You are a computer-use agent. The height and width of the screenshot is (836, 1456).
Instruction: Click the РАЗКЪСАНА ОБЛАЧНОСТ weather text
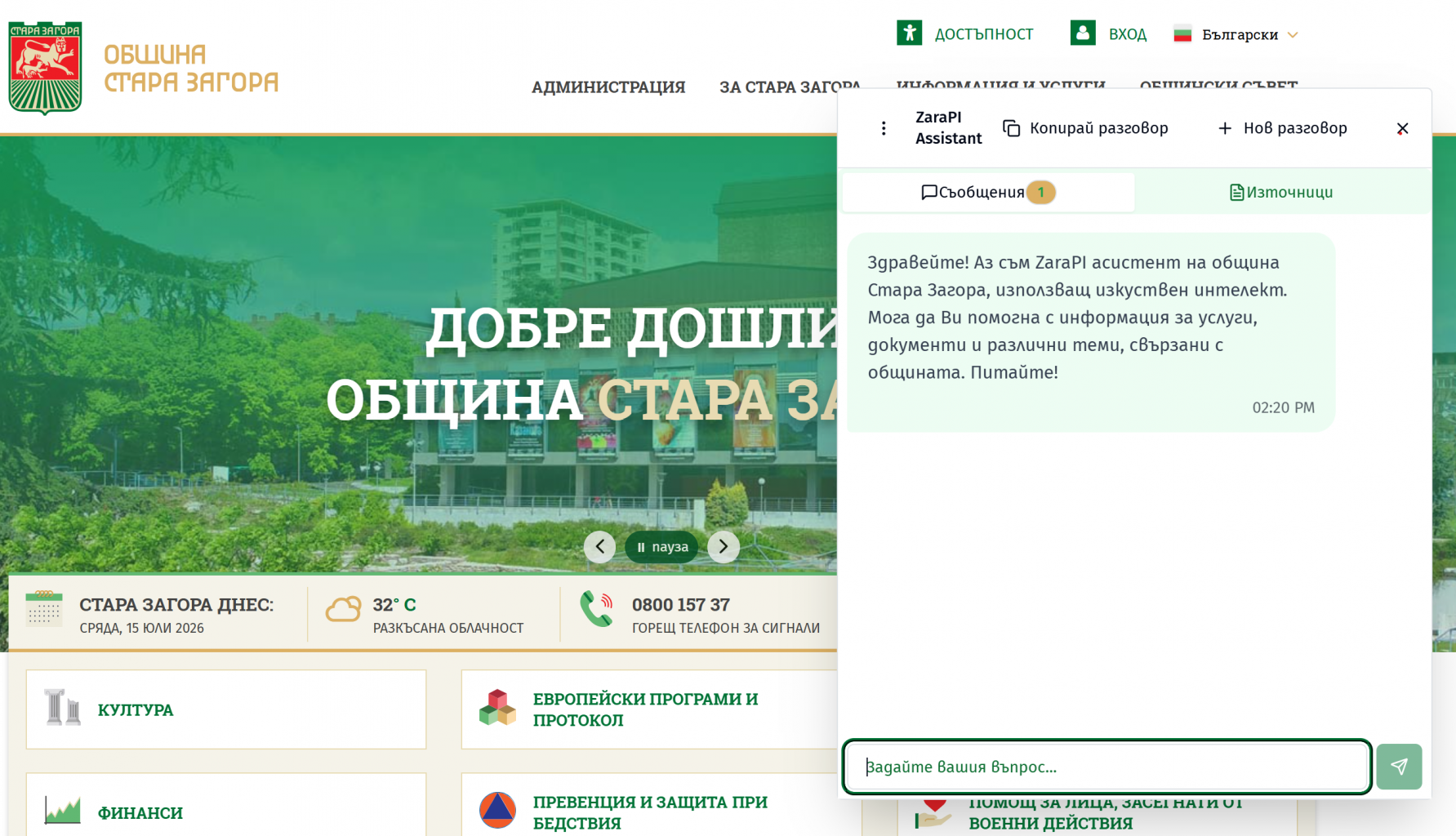[x=448, y=628]
